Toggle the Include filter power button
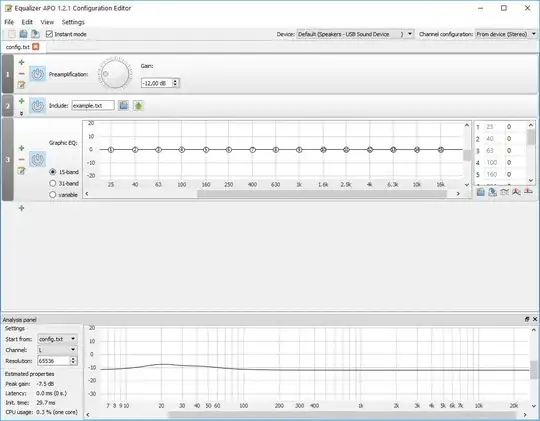Screen dimensions: 540x421 pyautogui.click(x=37, y=106)
